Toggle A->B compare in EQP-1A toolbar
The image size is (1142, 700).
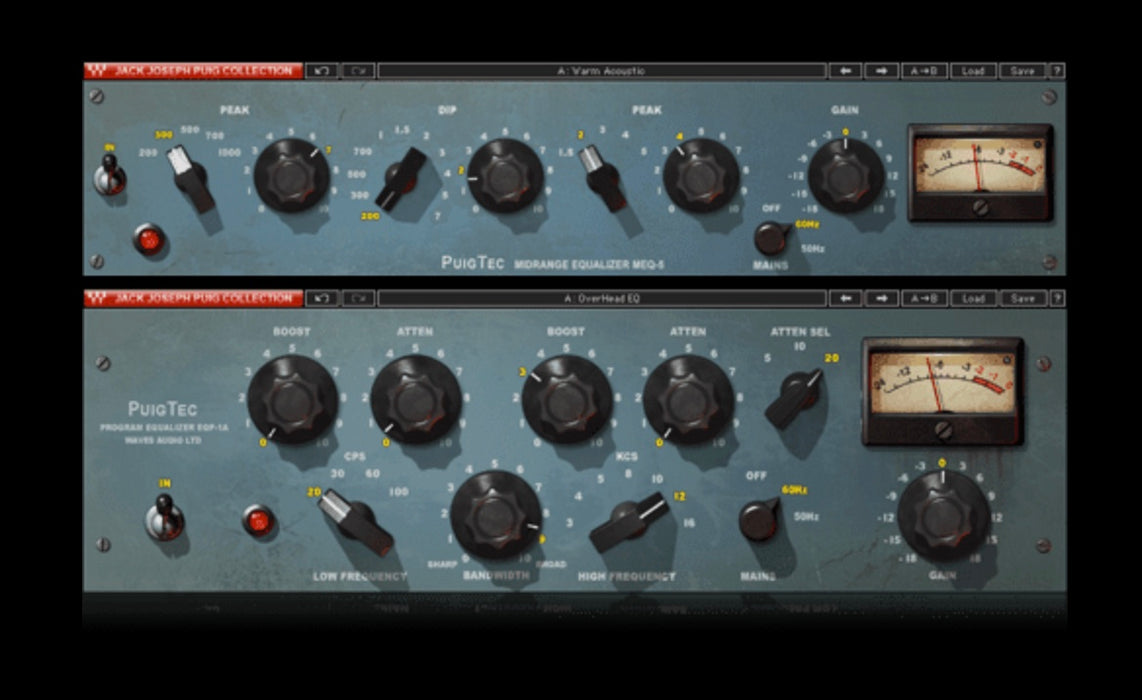click(924, 298)
